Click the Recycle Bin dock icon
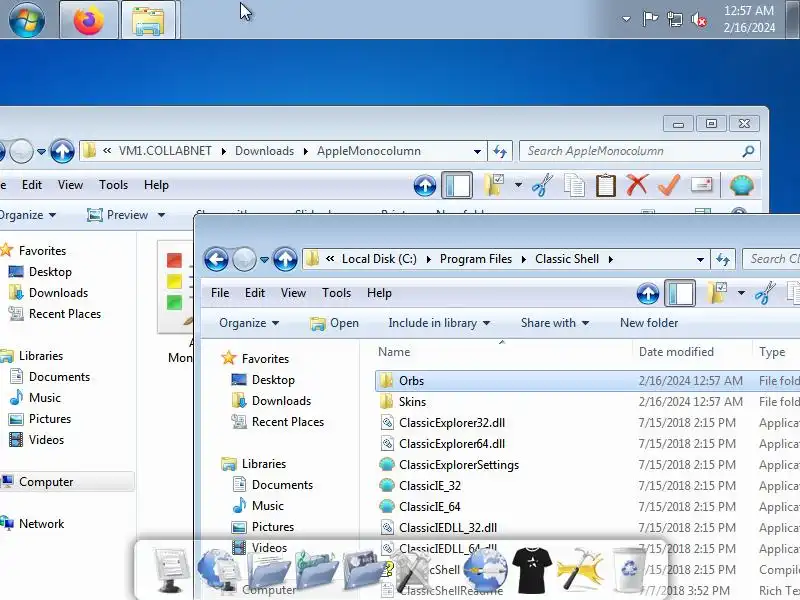 point(629,568)
